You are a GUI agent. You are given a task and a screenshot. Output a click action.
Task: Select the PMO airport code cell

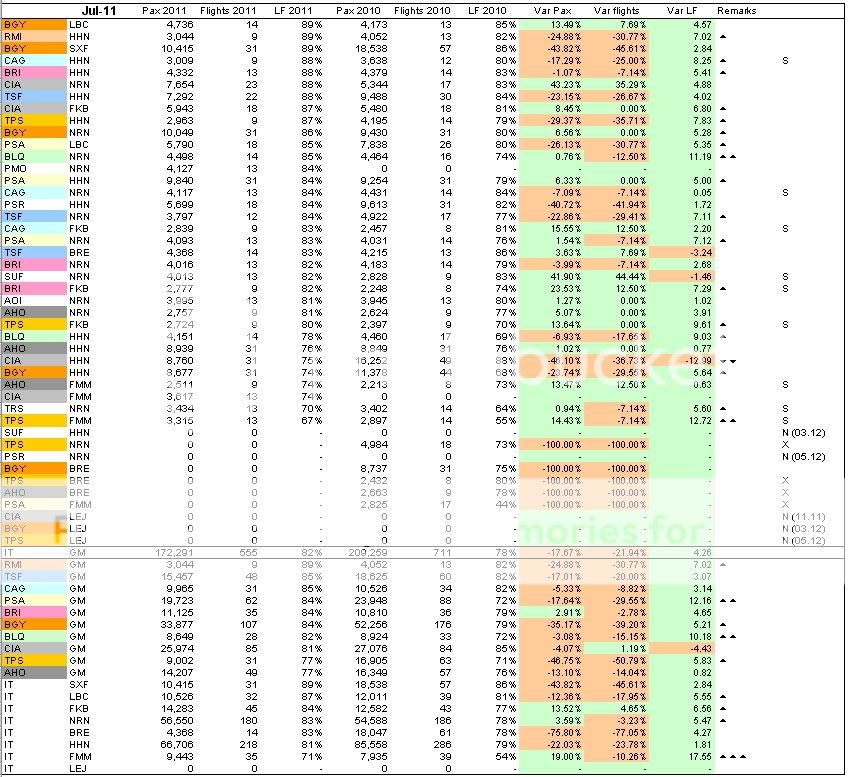(14, 168)
